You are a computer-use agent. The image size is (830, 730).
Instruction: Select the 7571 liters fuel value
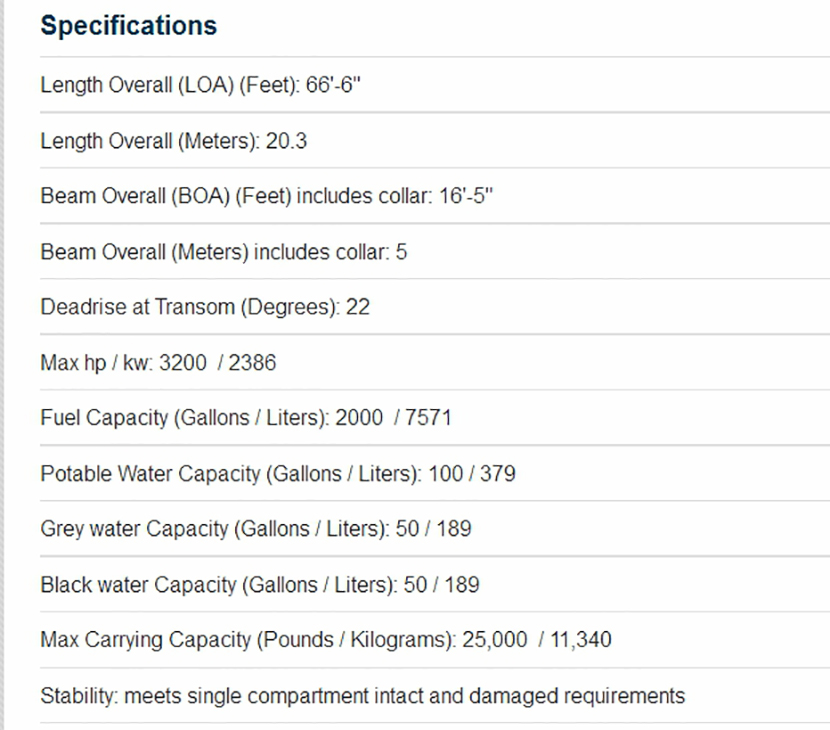point(428,418)
